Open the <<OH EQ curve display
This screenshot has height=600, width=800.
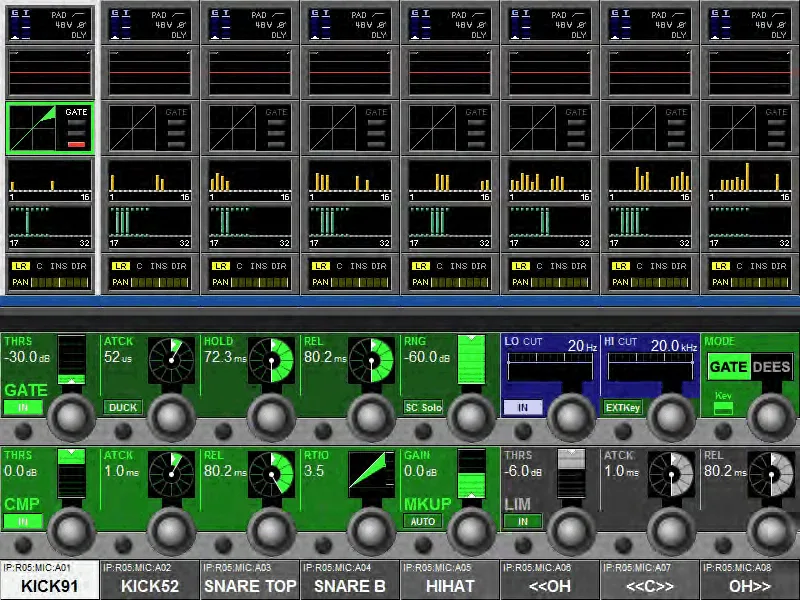[x=549, y=72]
